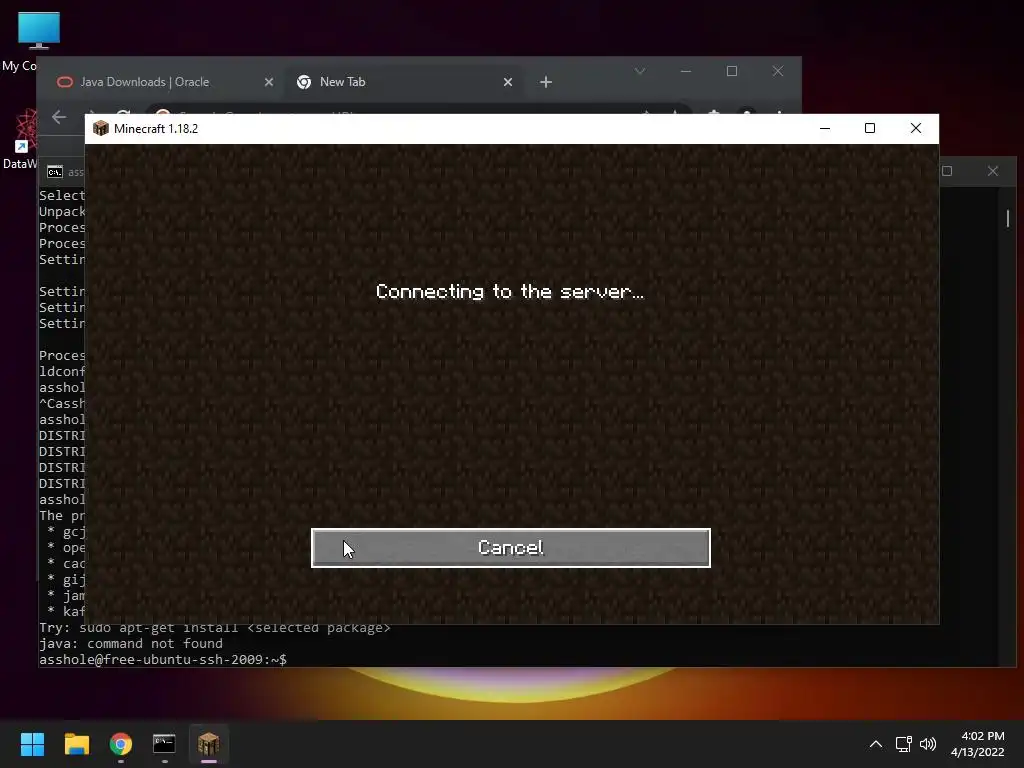Click terminal prompt line free-ubuntu-ssh-2009
The width and height of the screenshot is (1024, 768).
point(163,660)
